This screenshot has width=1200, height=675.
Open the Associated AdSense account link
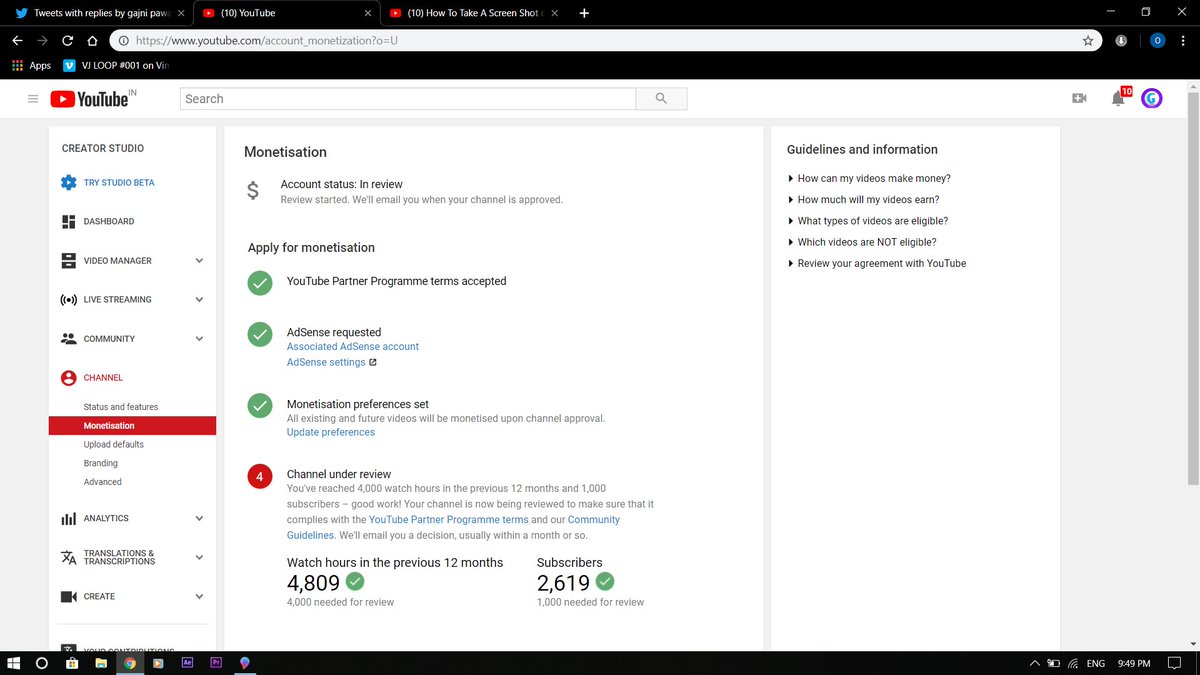point(353,346)
